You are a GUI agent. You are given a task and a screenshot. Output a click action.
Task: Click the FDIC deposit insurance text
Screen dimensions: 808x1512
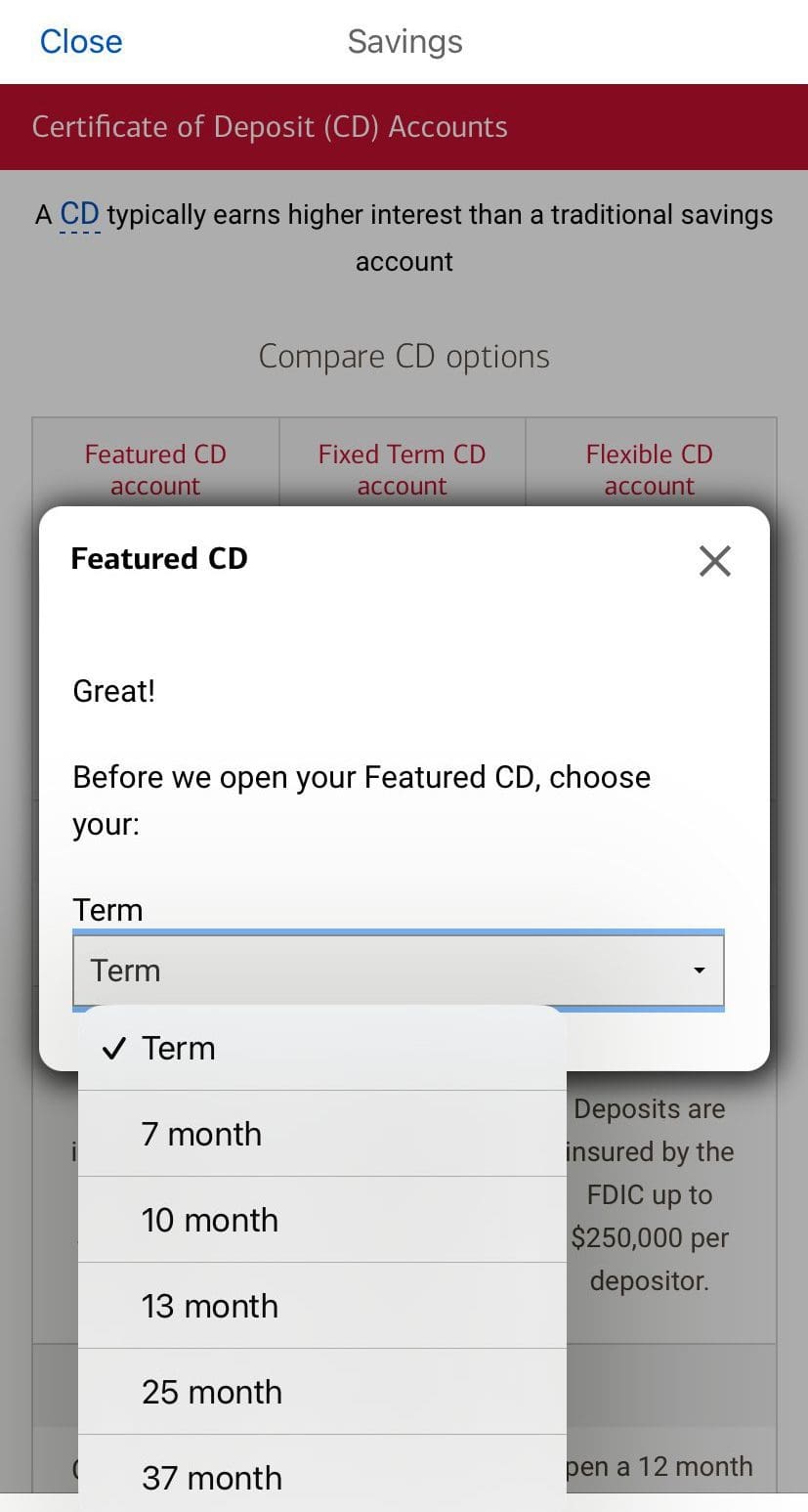(649, 1194)
